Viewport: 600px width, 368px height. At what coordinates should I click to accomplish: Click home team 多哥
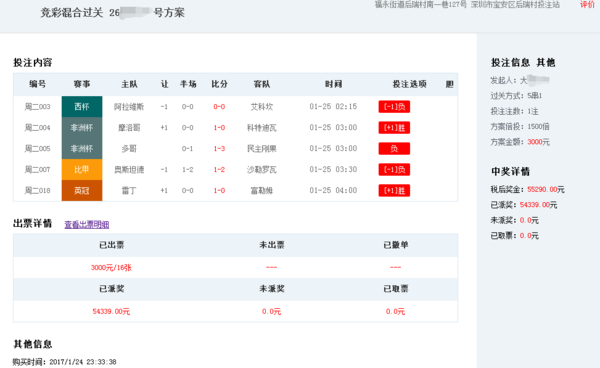[x=129, y=148]
